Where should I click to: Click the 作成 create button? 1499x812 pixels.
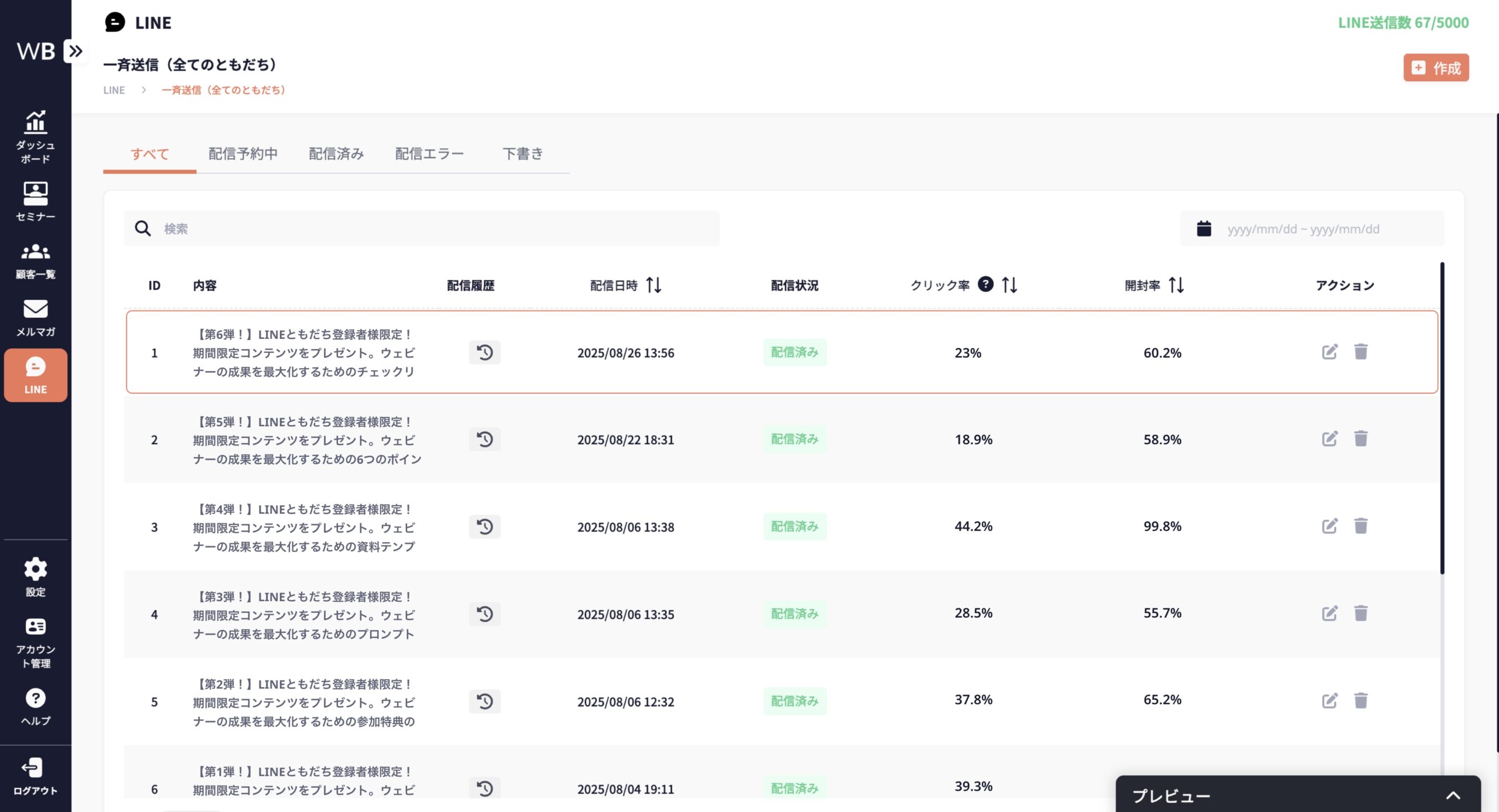(1436, 68)
